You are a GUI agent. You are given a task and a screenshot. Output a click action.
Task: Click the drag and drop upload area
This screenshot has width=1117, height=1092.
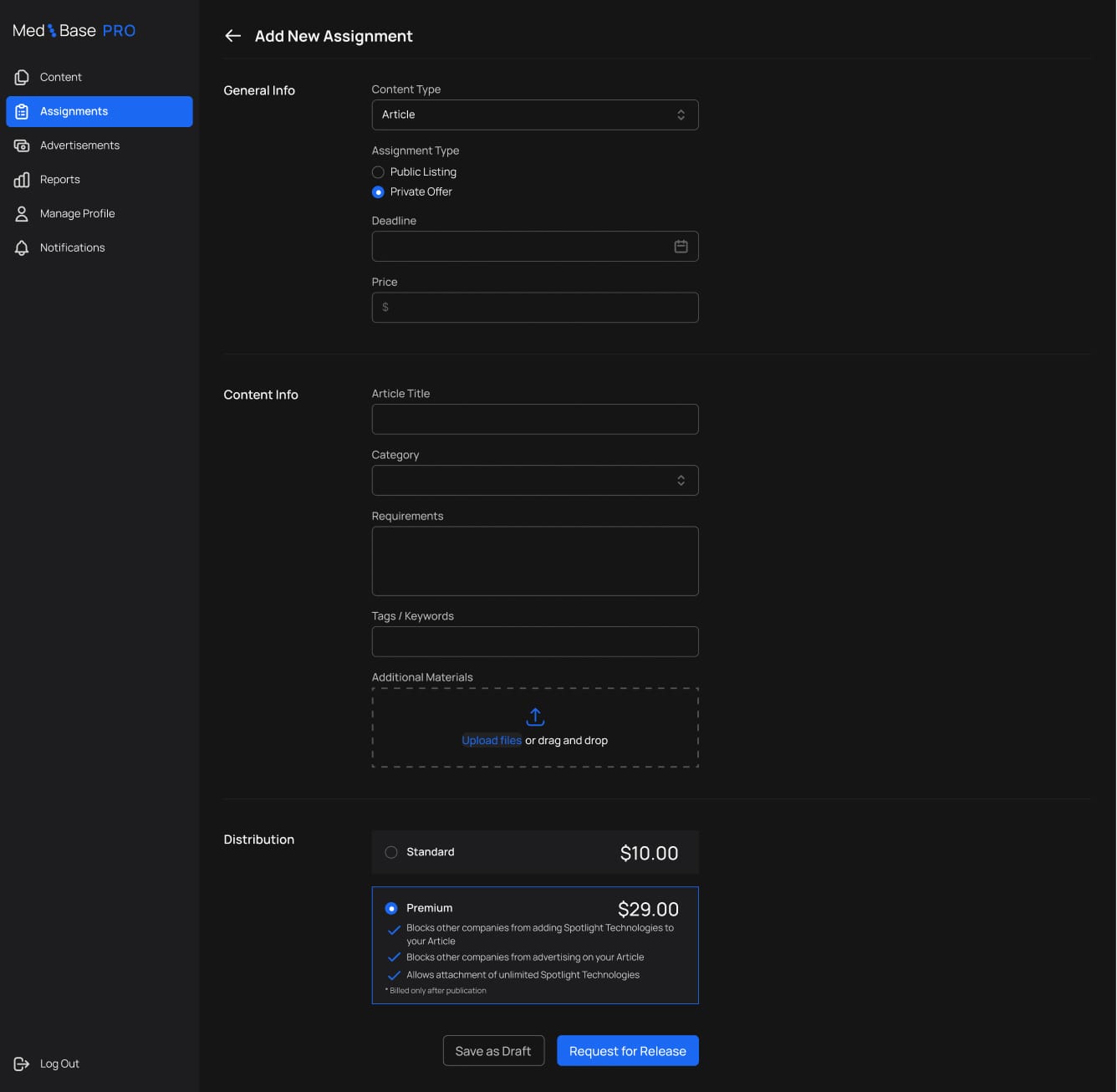click(x=535, y=727)
